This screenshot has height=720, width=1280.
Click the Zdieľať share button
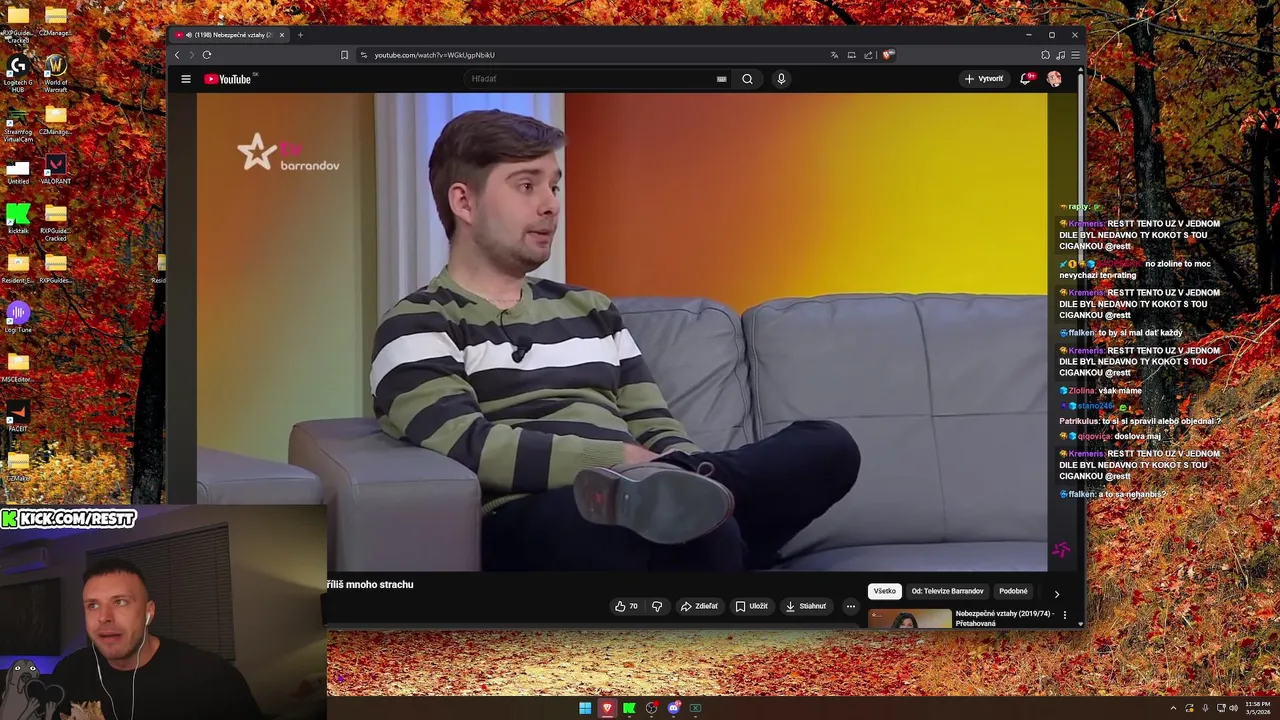[x=699, y=606]
